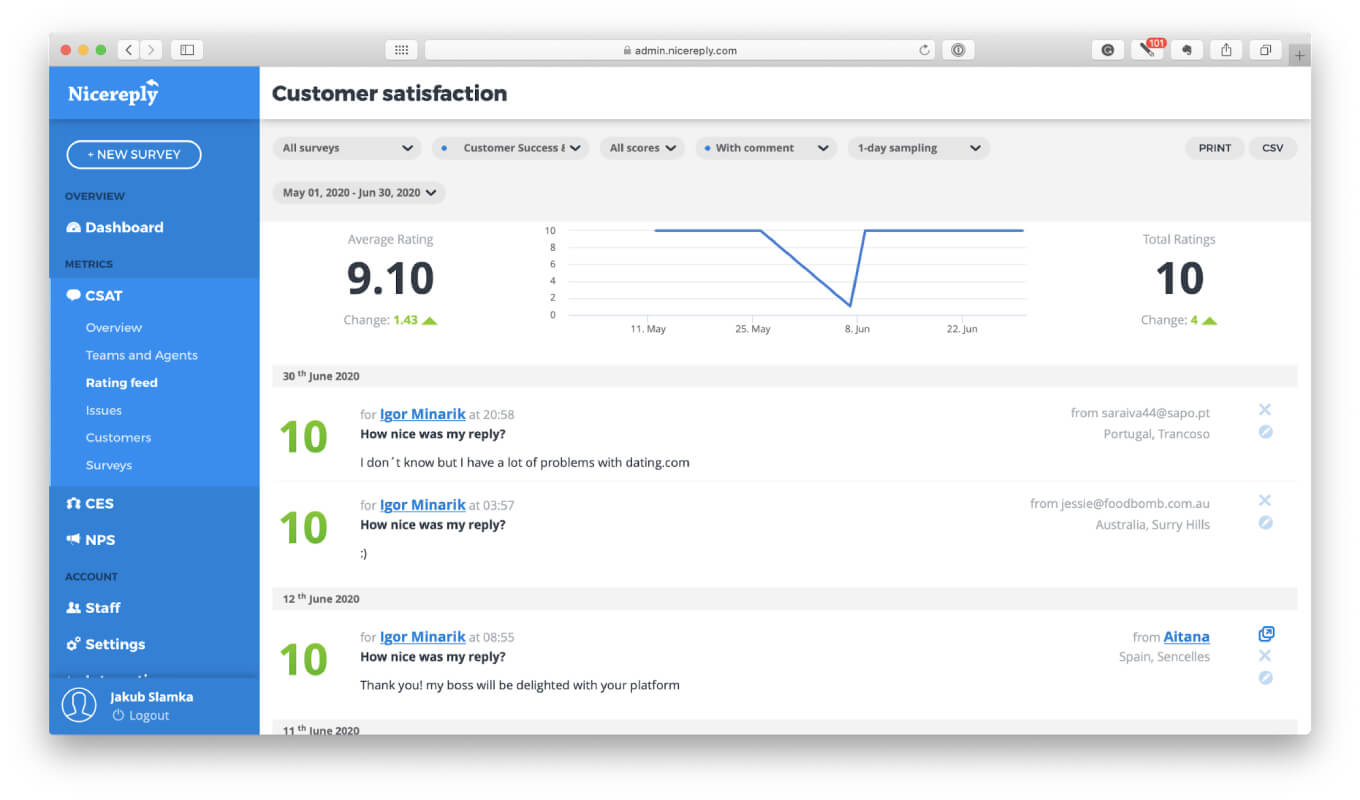Image resolution: width=1360 pixels, height=800 pixels.
Task: Print the rating feed
Action: pyautogui.click(x=1215, y=148)
